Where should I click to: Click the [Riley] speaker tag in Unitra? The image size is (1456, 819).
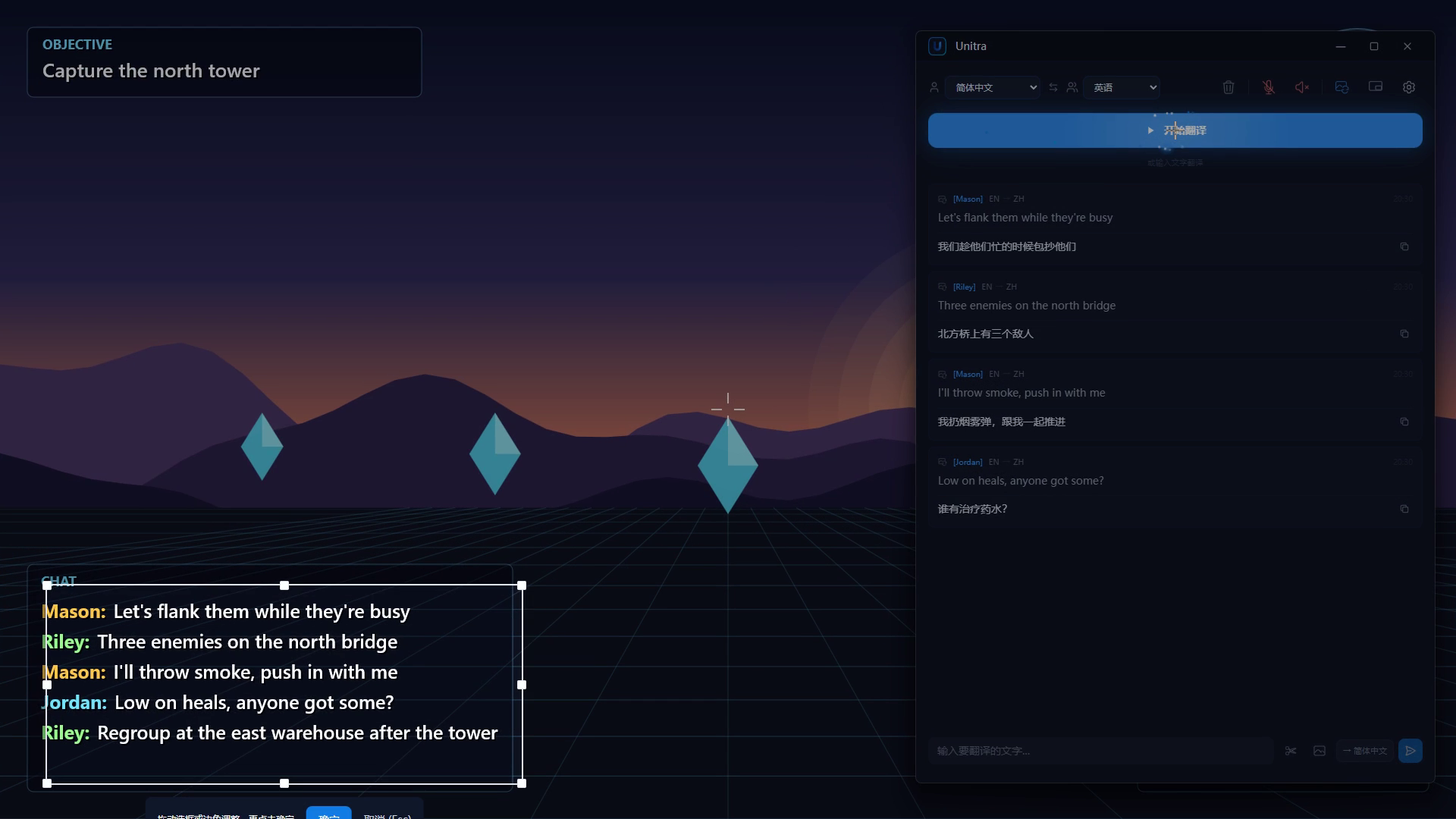click(x=964, y=287)
